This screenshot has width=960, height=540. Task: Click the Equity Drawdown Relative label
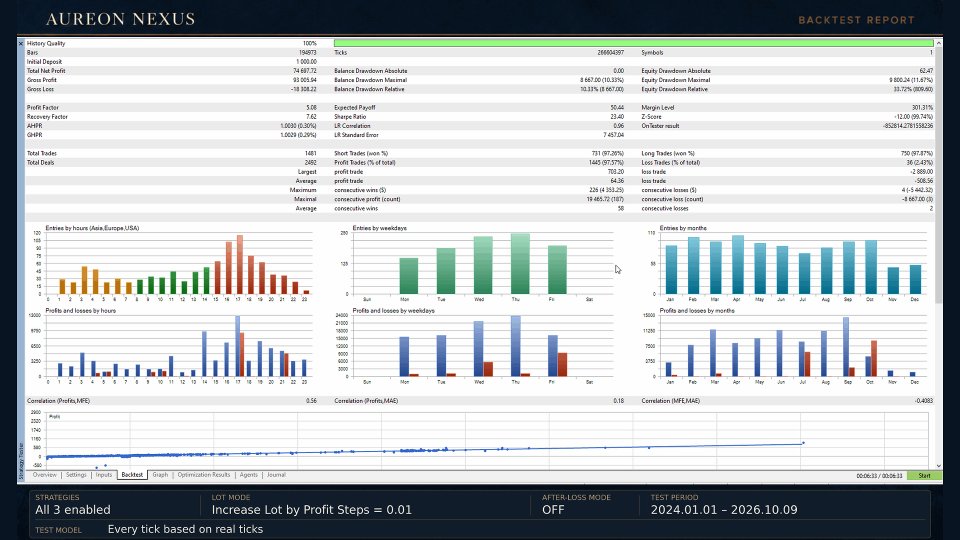point(675,89)
